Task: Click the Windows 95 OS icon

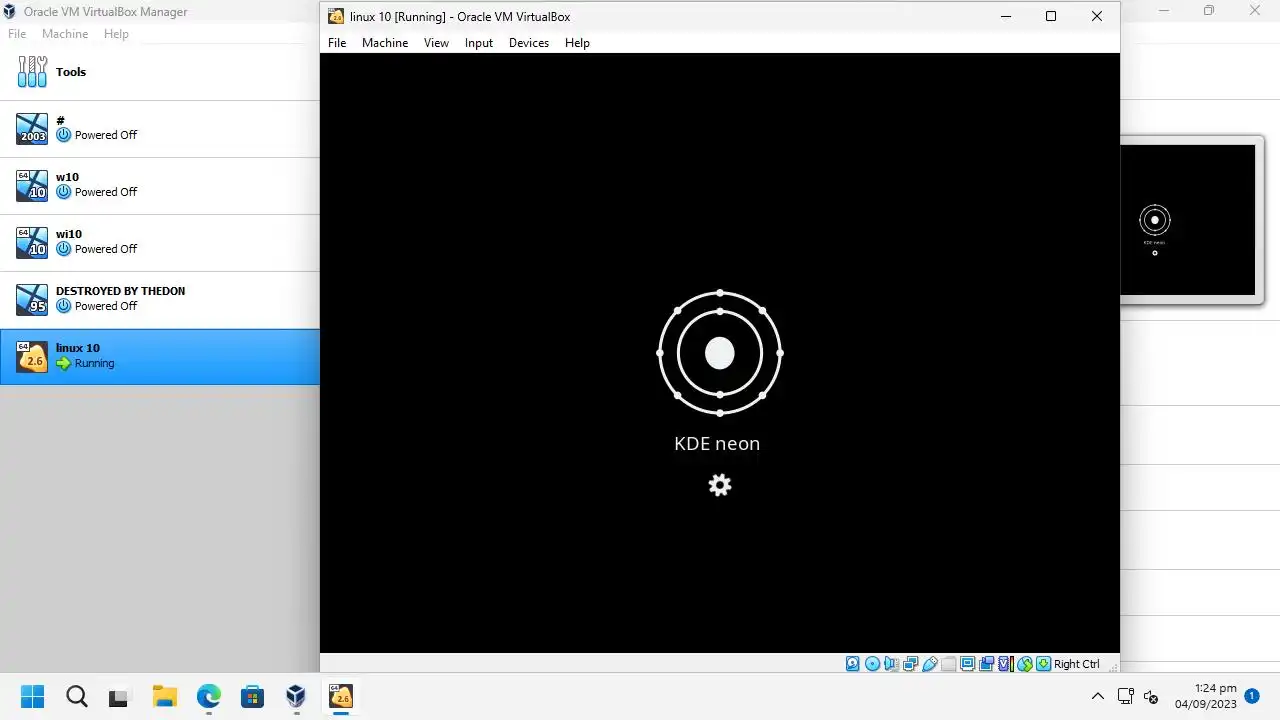Action: point(33,299)
